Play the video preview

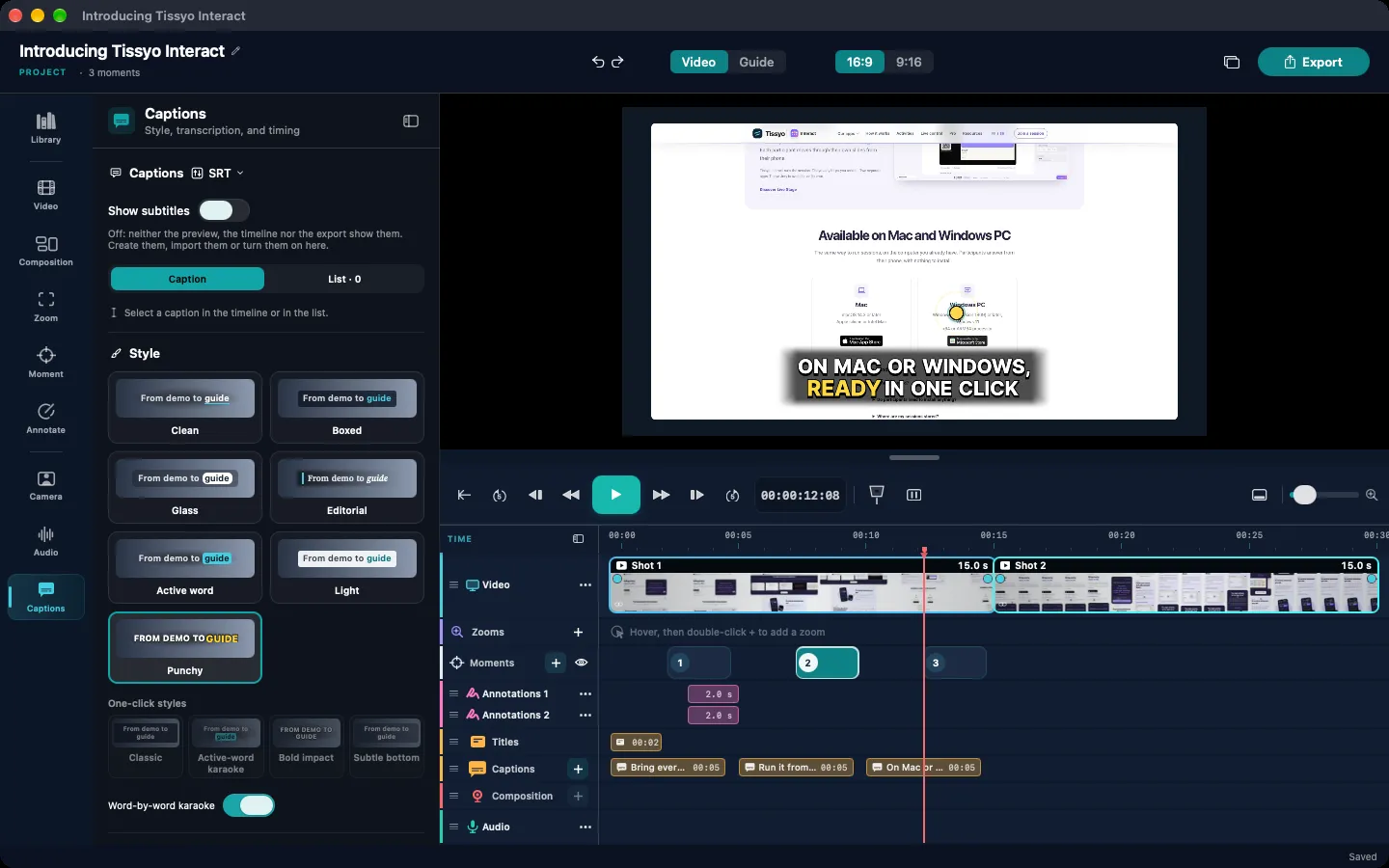(x=615, y=495)
